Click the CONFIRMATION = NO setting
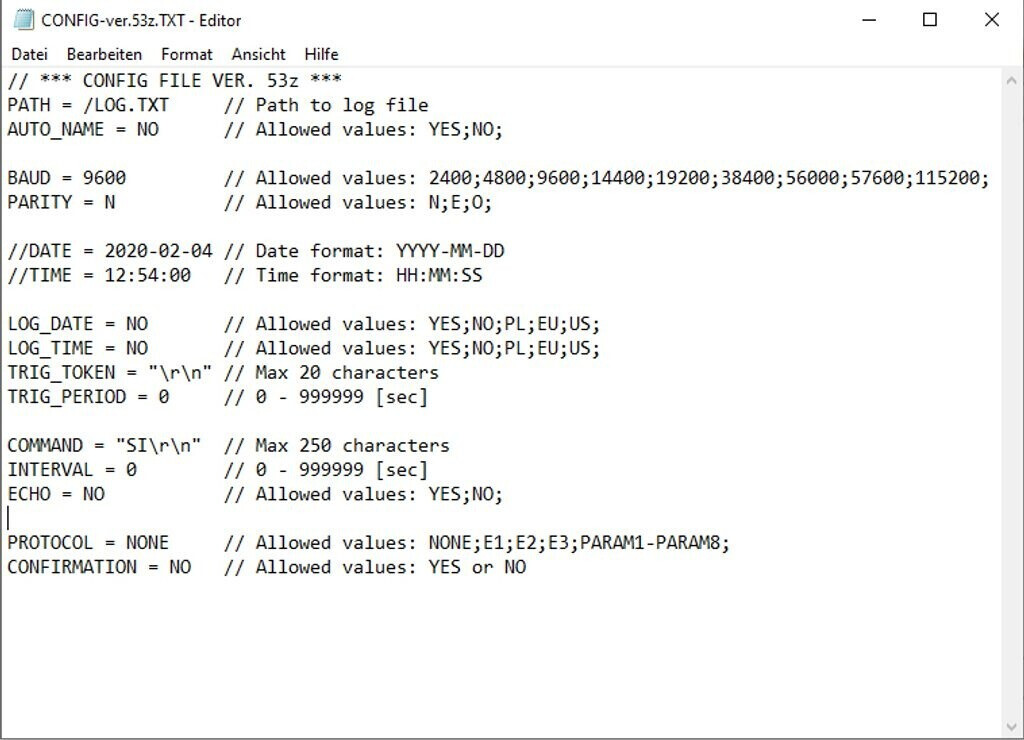The width and height of the screenshot is (1024, 740). click(x=99, y=567)
